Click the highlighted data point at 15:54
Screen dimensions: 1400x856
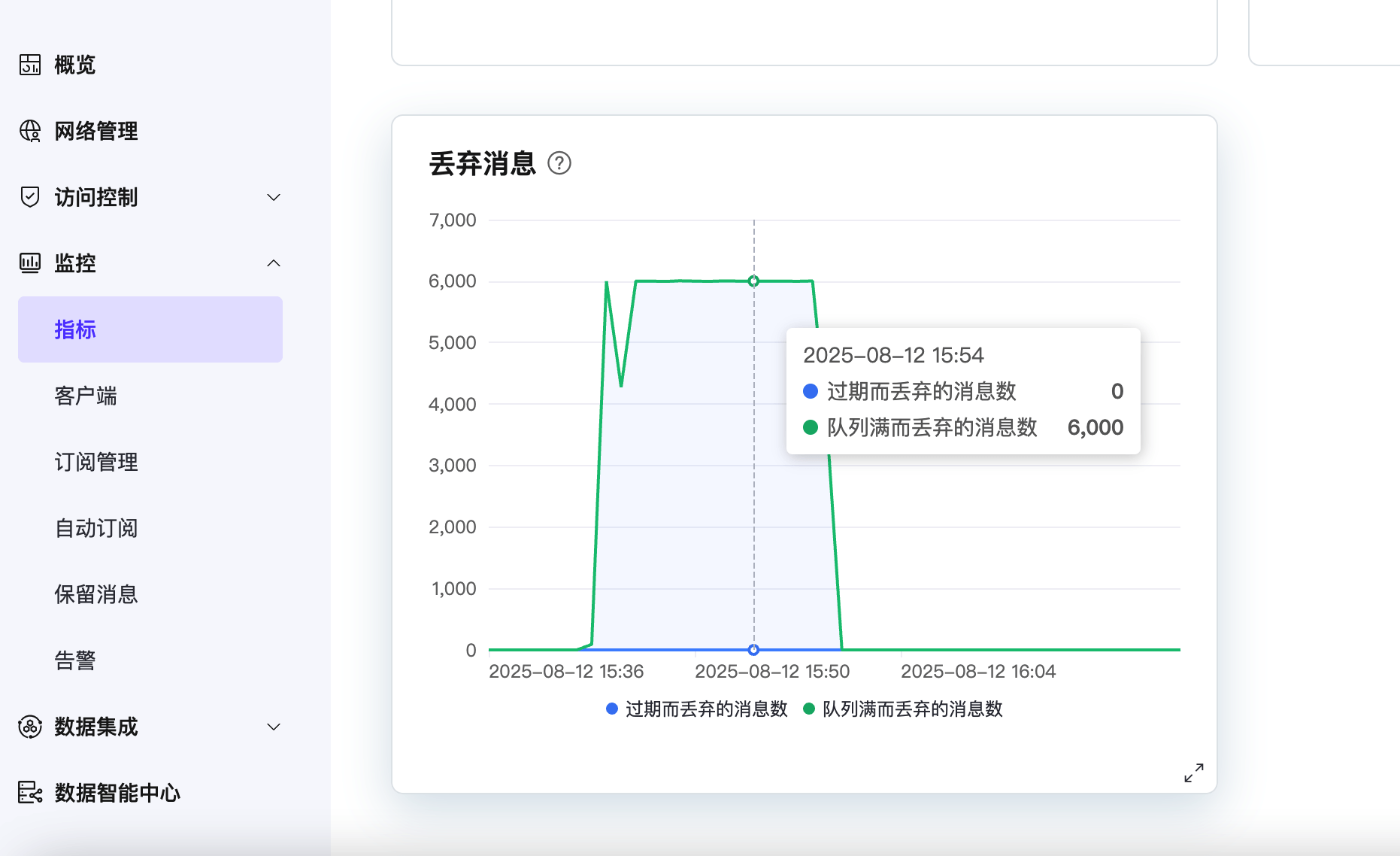click(753, 281)
